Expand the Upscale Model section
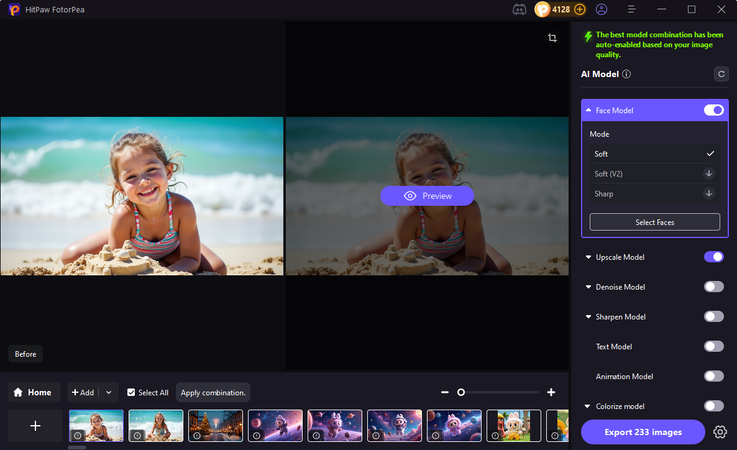 coord(588,257)
